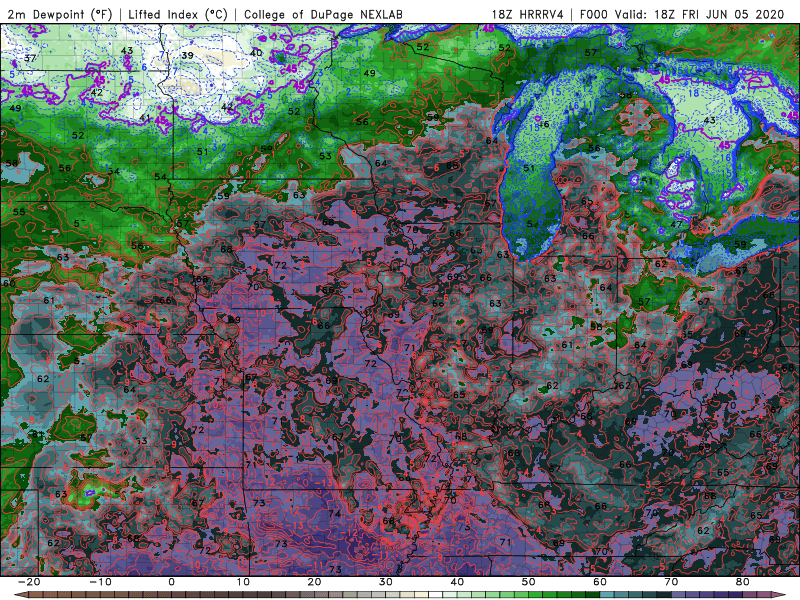Image resolution: width=800 pixels, height=600 pixels.
Task: Click the '2m Dewpoint (°F)' title text
Action: pyautogui.click(x=59, y=14)
